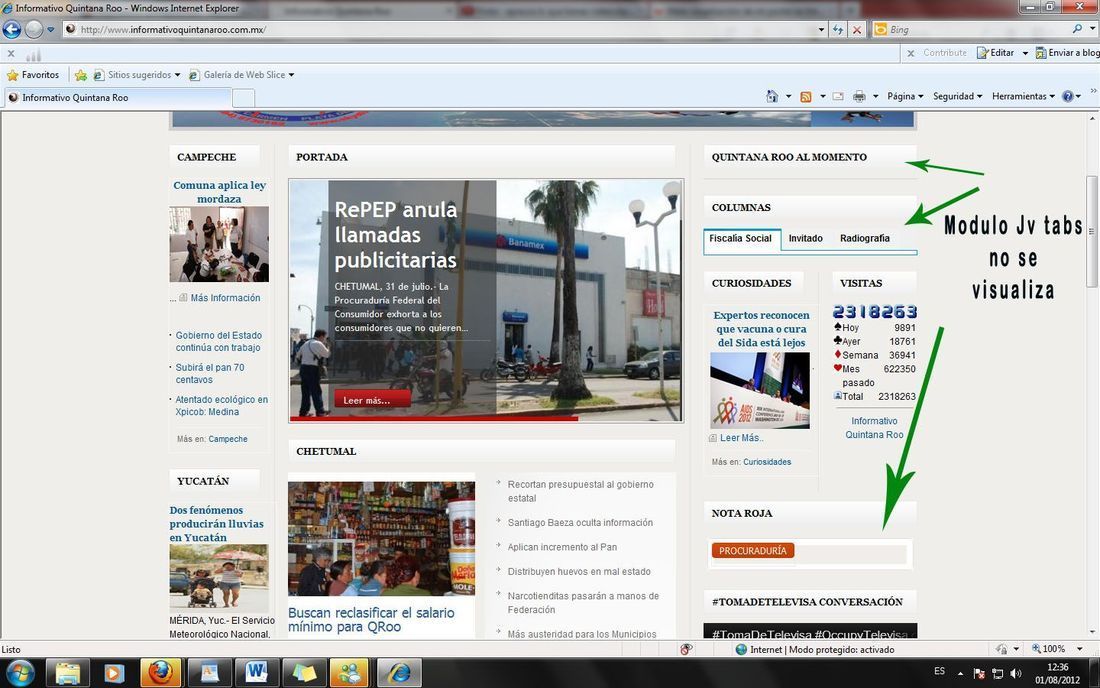The width and height of the screenshot is (1100, 688).
Task: Click the AIDS conference photo thumbnail
Action: 760,391
